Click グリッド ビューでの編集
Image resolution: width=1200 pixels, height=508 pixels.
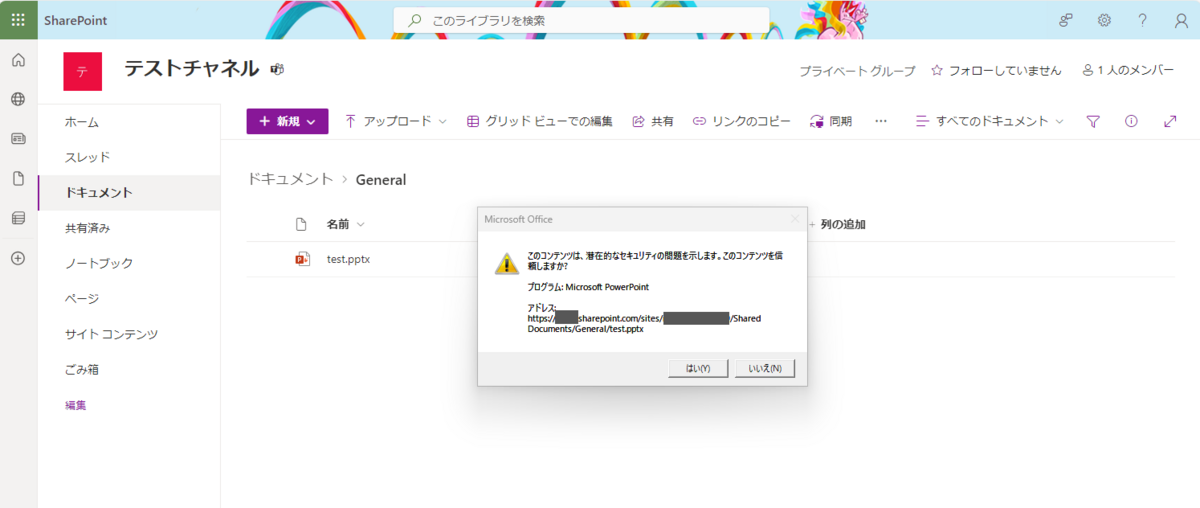click(x=540, y=121)
